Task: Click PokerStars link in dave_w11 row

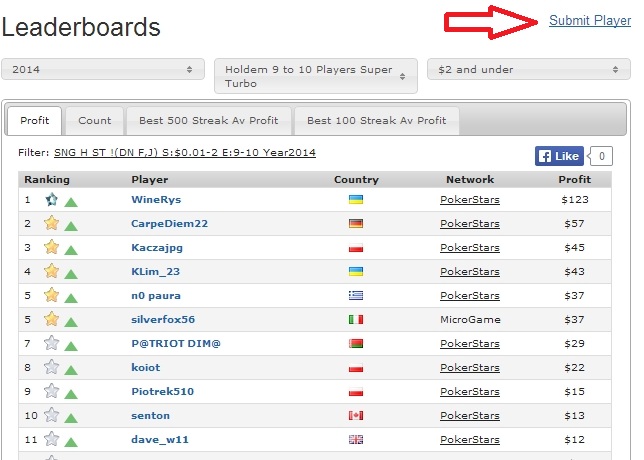Action: click(470, 439)
